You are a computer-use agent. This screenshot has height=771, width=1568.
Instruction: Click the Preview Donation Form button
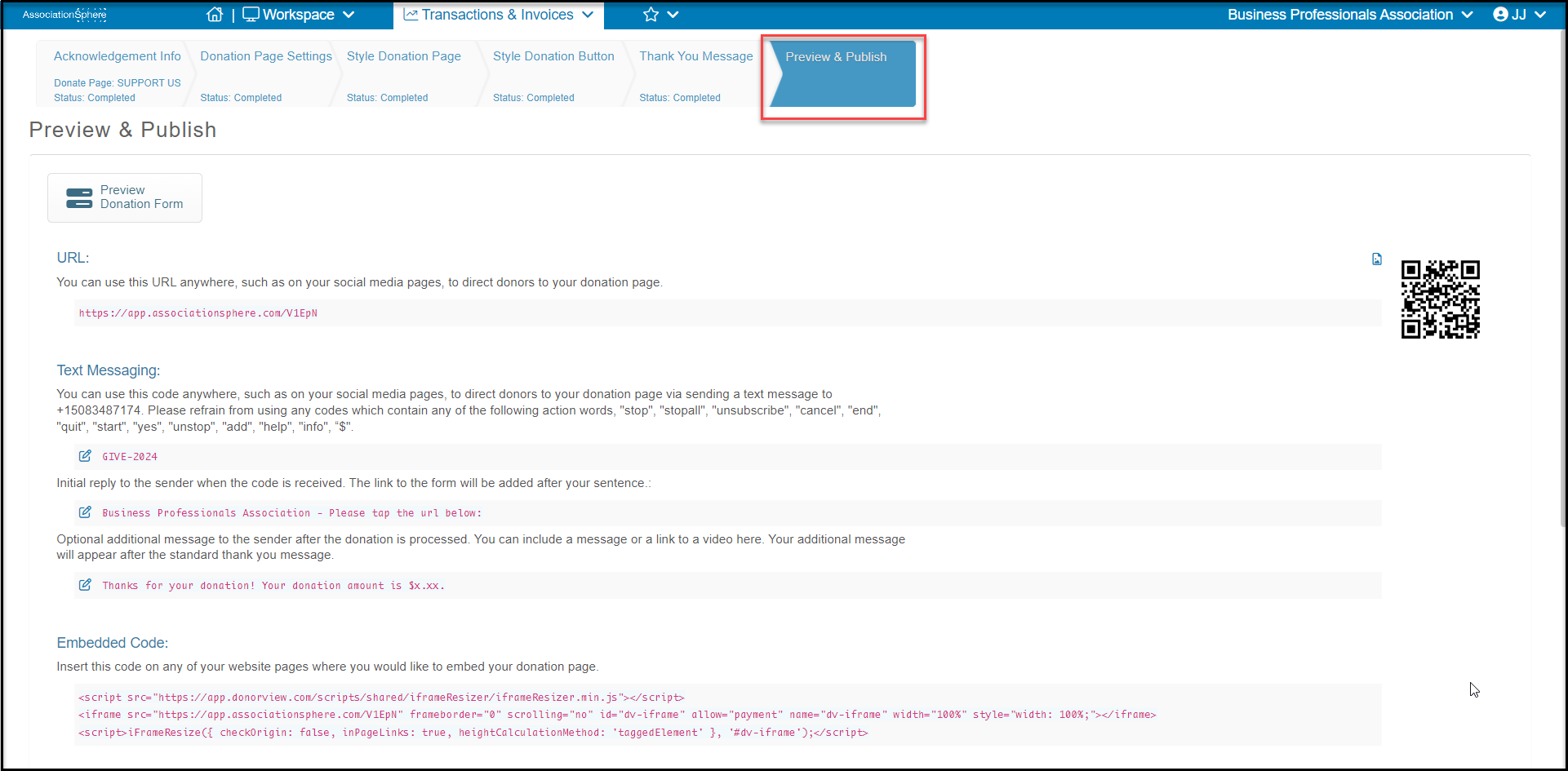[125, 197]
